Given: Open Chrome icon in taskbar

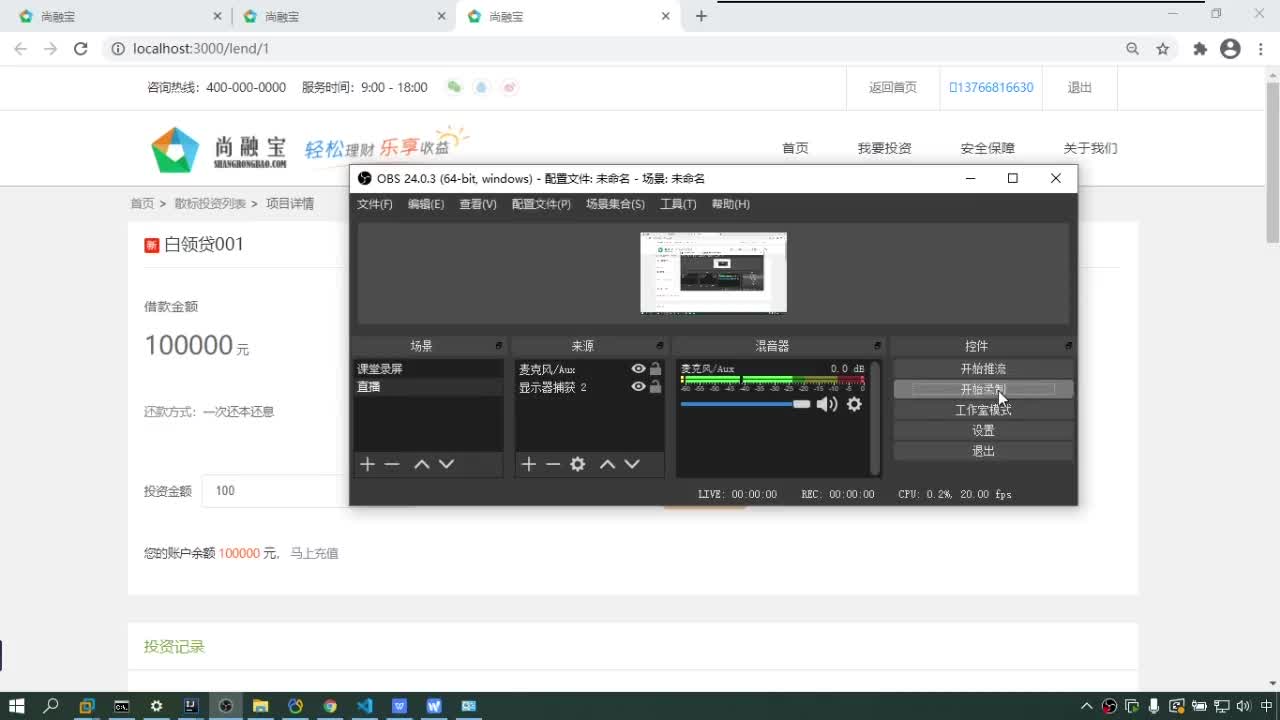Looking at the screenshot, I should click(330, 706).
